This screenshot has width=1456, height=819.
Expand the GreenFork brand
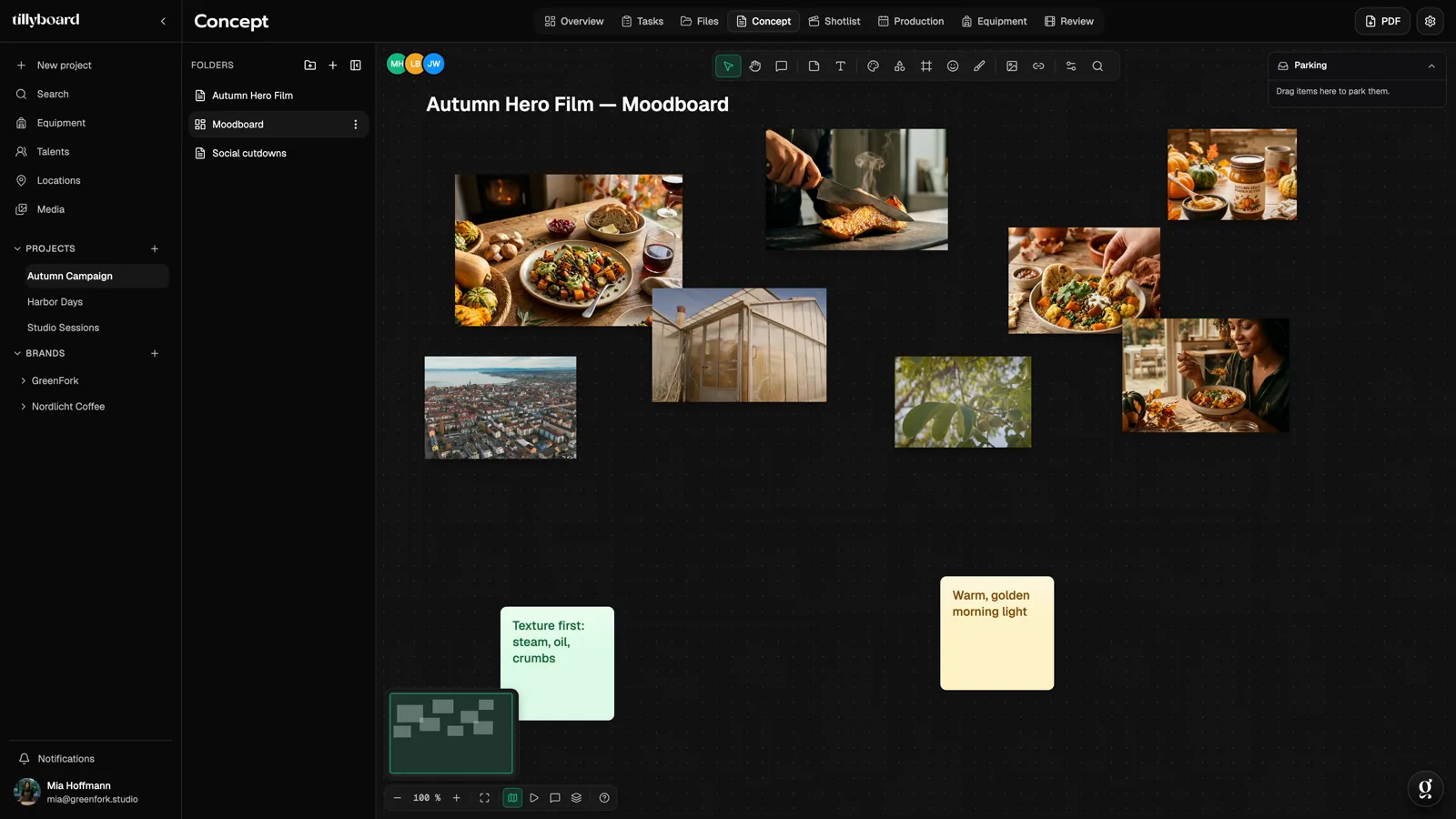(x=24, y=381)
